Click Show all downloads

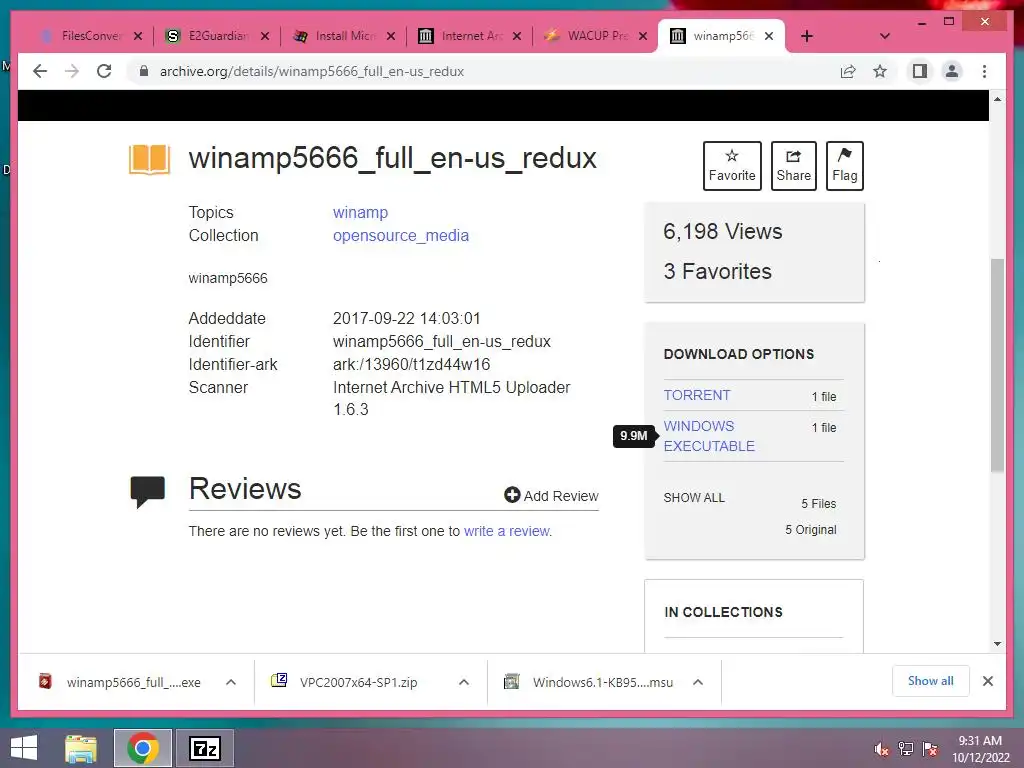click(931, 681)
